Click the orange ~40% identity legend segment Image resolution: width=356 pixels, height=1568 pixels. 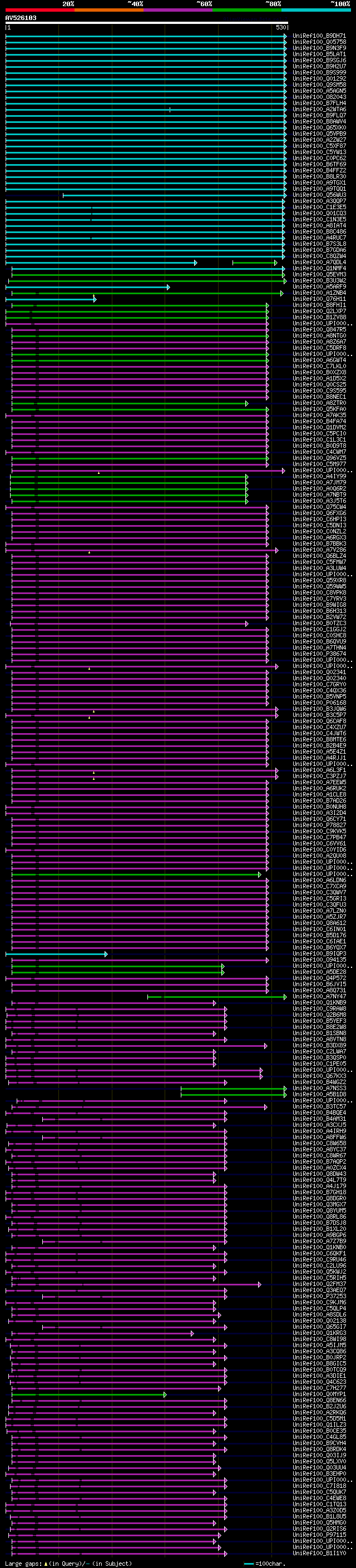click(x=109, y=10)
